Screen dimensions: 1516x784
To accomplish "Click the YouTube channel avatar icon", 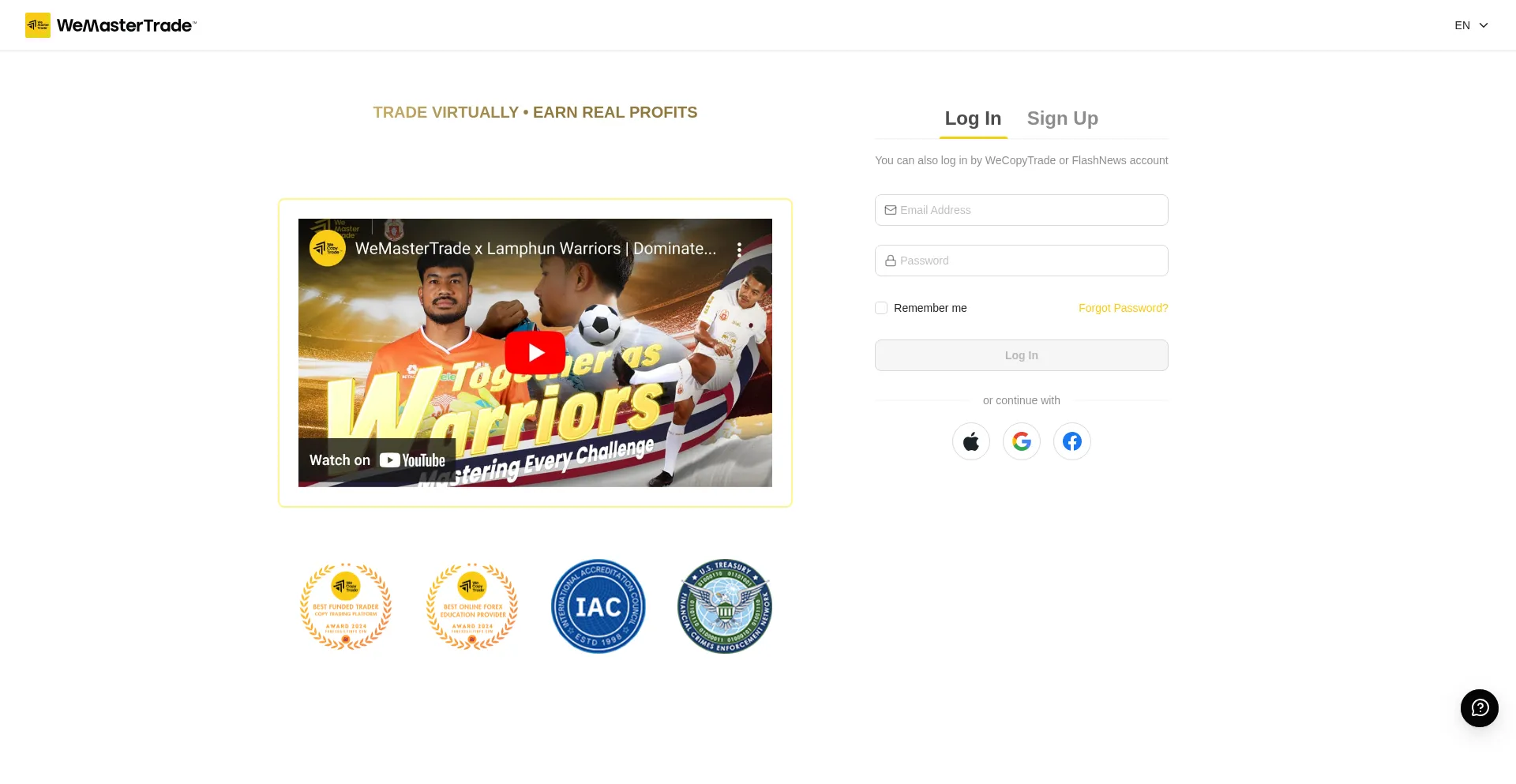I will pos(328,249).
